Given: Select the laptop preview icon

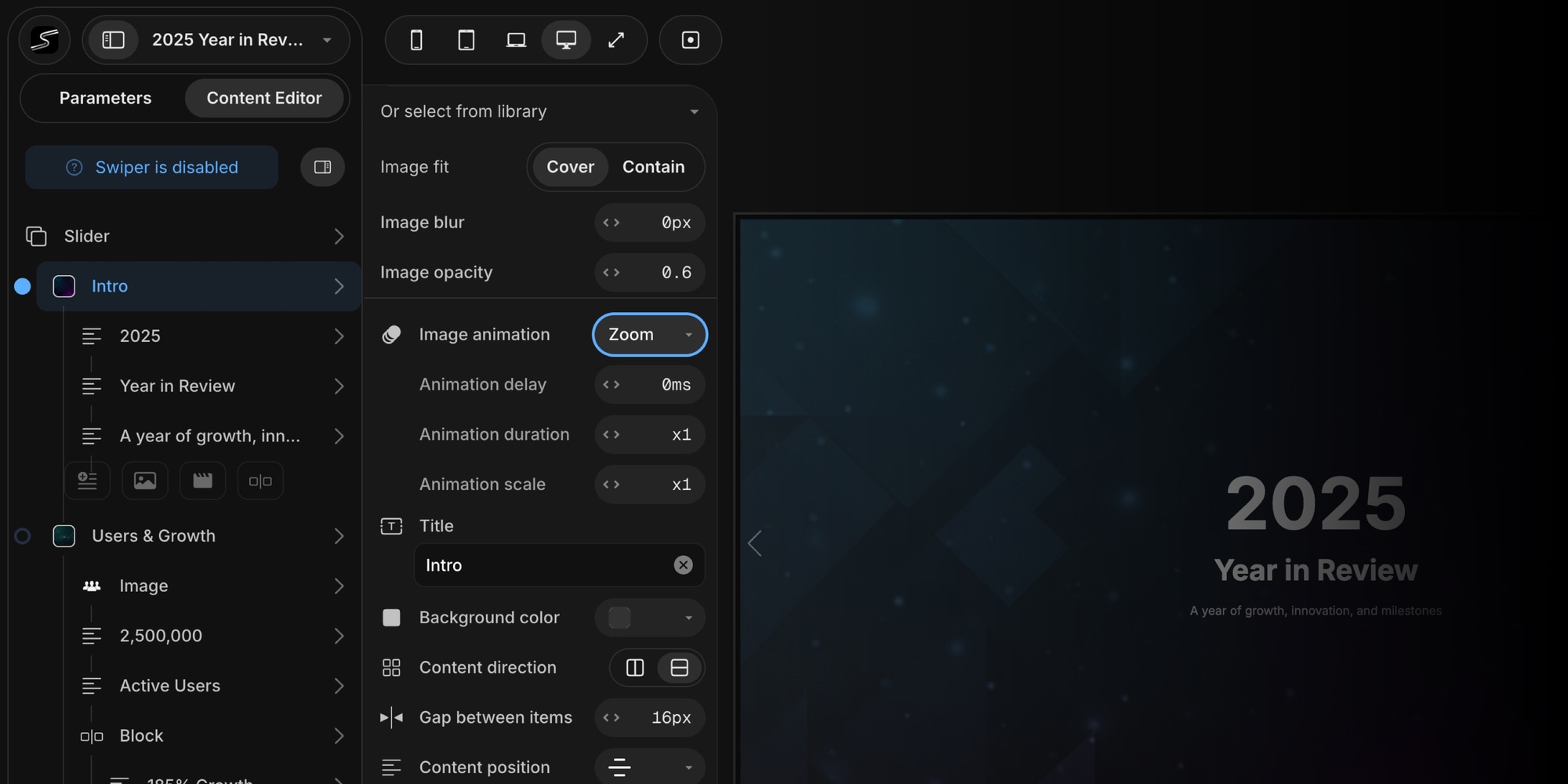Looking at the screenshot, I should pos(516,40).
